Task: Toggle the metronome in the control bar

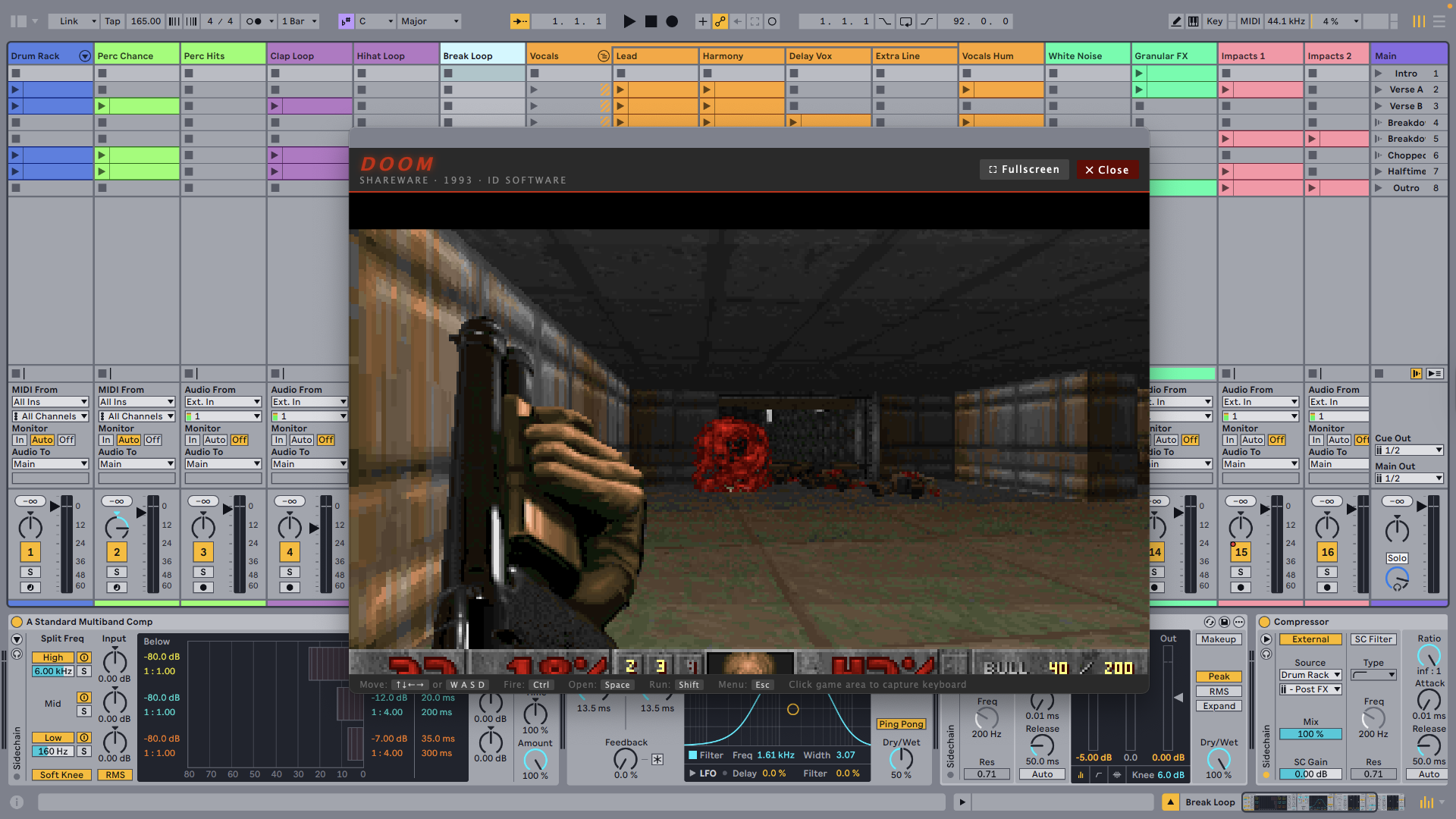Action: (x=255, y=21)
